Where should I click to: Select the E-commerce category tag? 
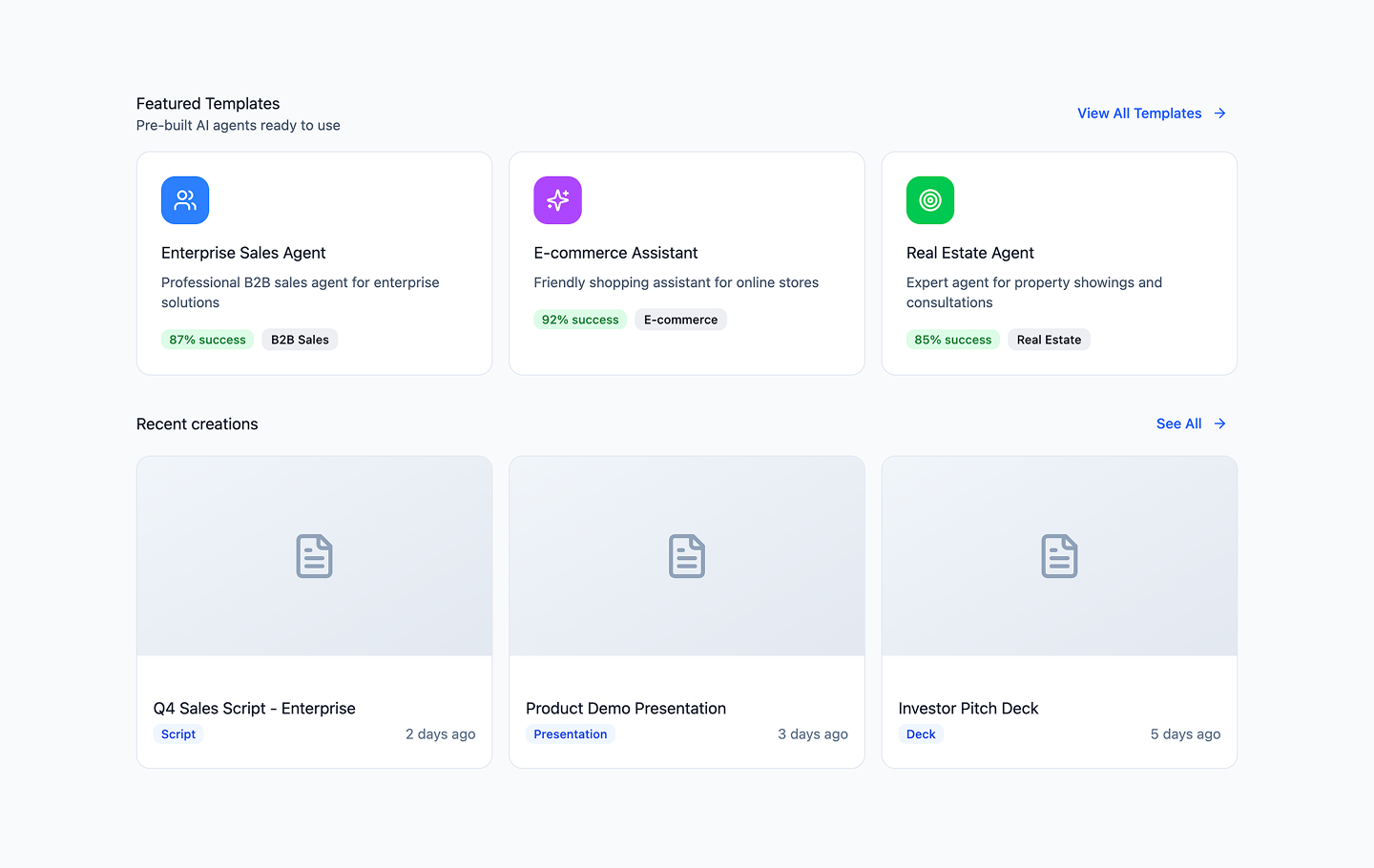coord(680,320)
